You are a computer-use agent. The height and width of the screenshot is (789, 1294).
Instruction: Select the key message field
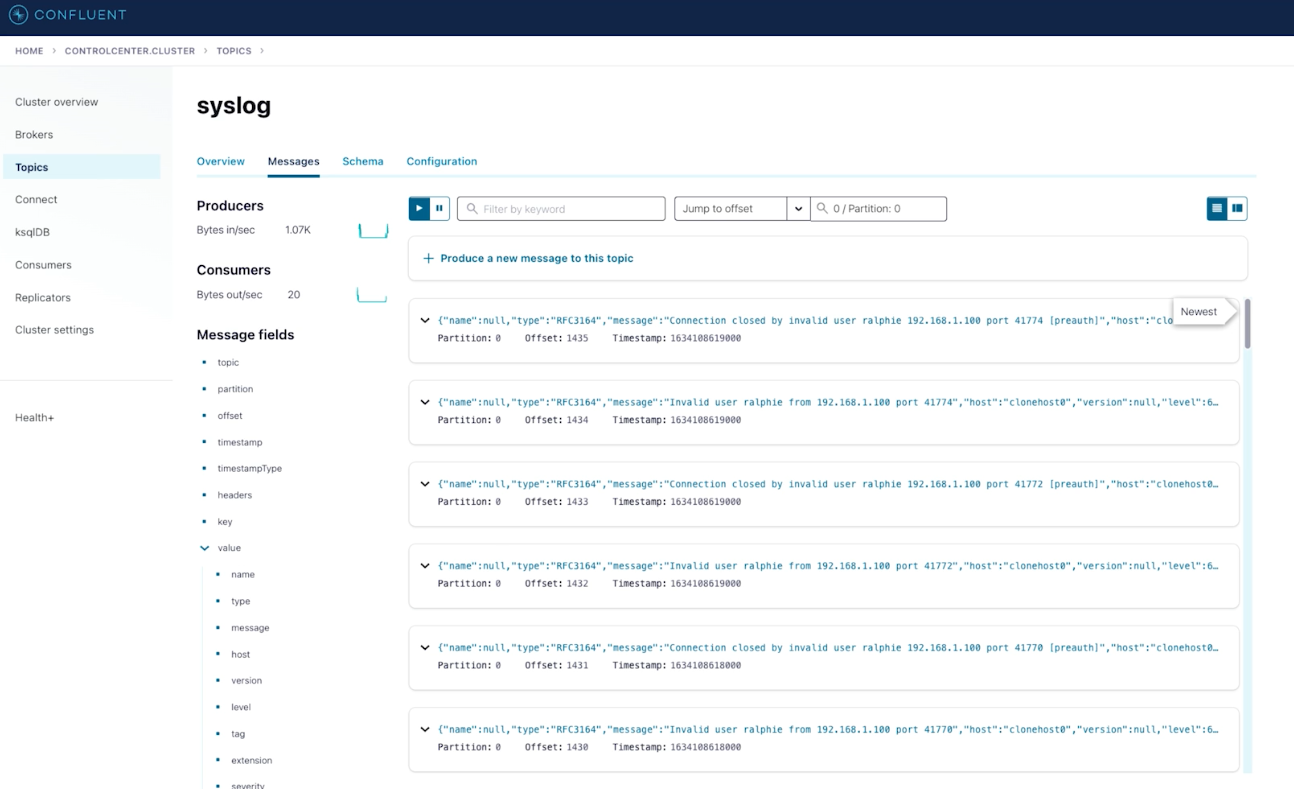click(x=225, y=521)
